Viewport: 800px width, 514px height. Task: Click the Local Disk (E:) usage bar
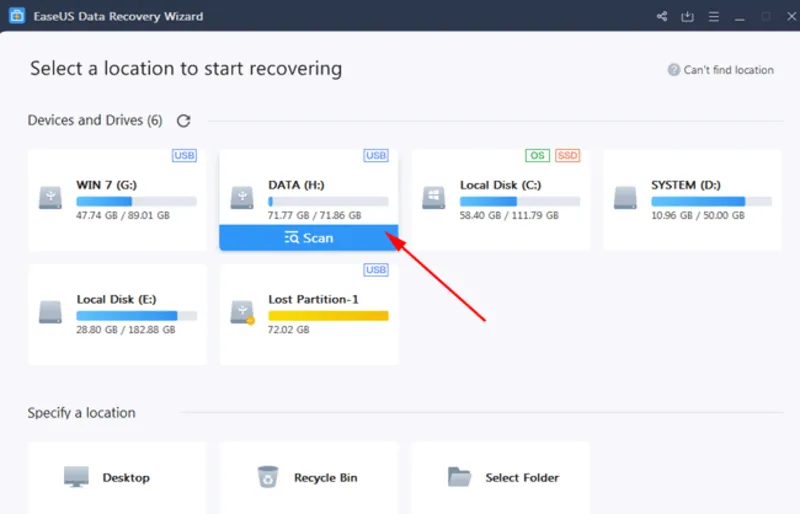point(136,315)
